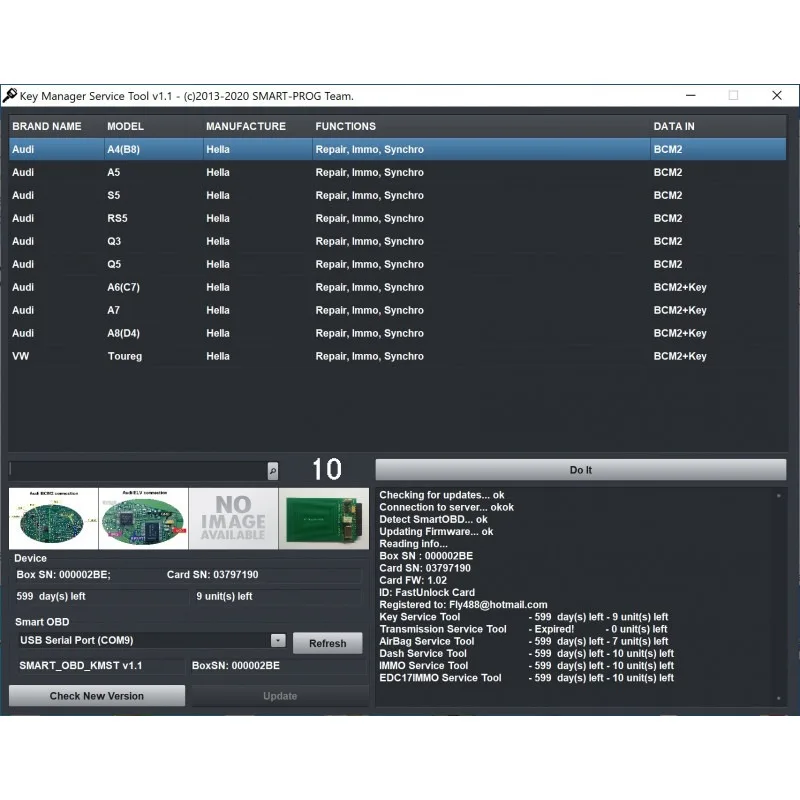The height and width of the screenshot is (800, 800).
Task: Open the Audi BCM2 connection thumbnail
Action: pos(53,518)
